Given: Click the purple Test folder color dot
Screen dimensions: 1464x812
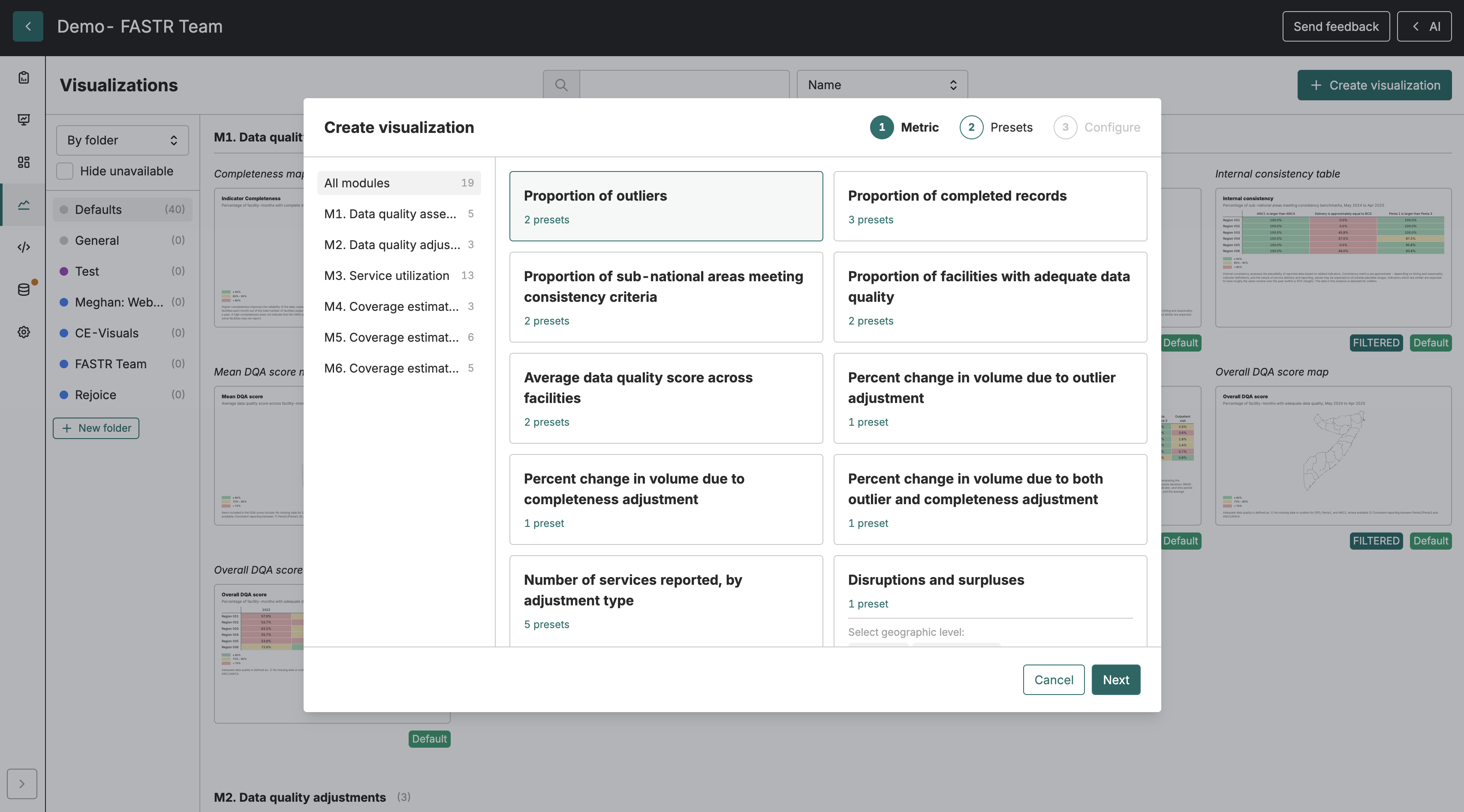Looking at the screenshot, I should [63, 272].
